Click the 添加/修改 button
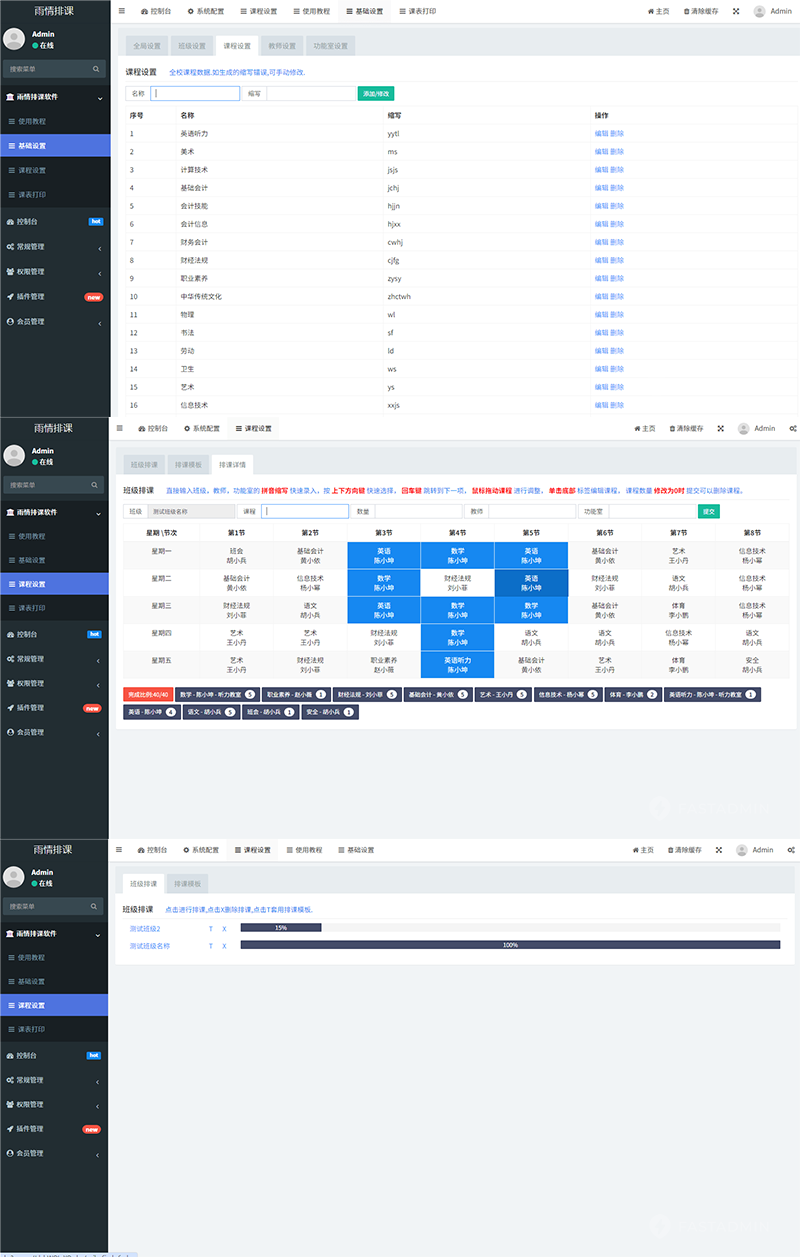The width and height of the screenshot is (800, 1257). (x=376, y=93)
